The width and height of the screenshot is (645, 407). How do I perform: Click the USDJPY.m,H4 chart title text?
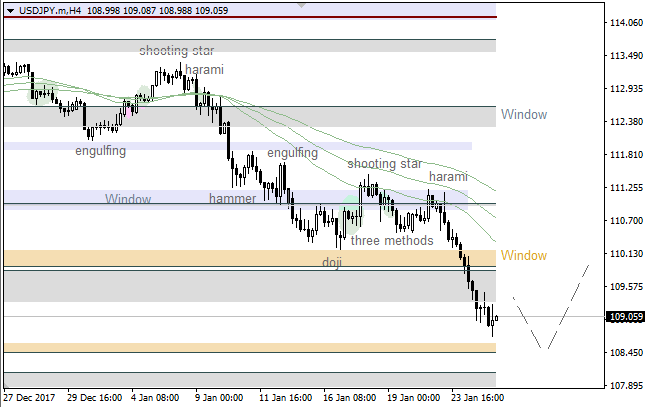[48, 9]
